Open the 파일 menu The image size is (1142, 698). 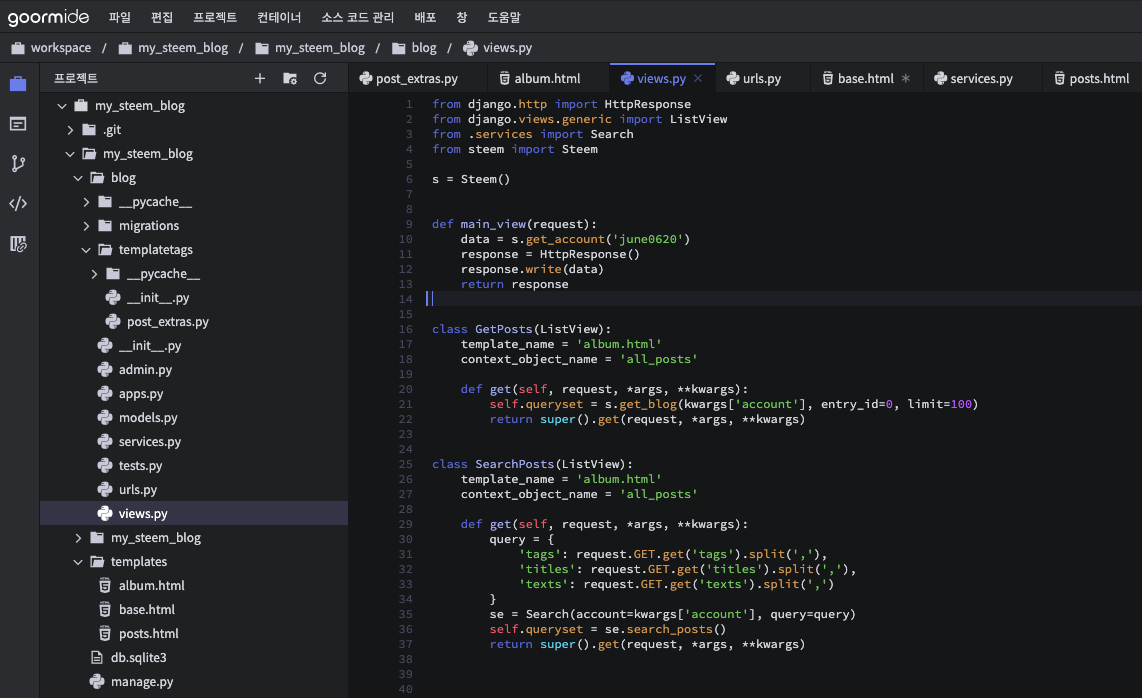[x=120, y=18]
